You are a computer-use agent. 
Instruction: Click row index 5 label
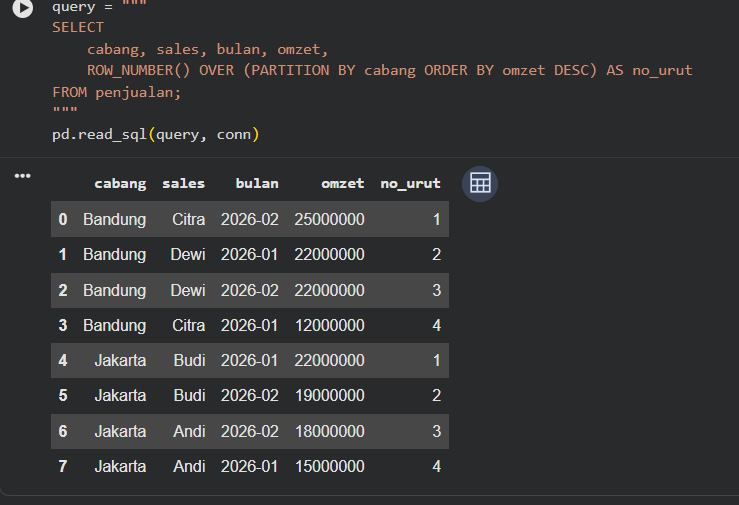click(63, 395)
